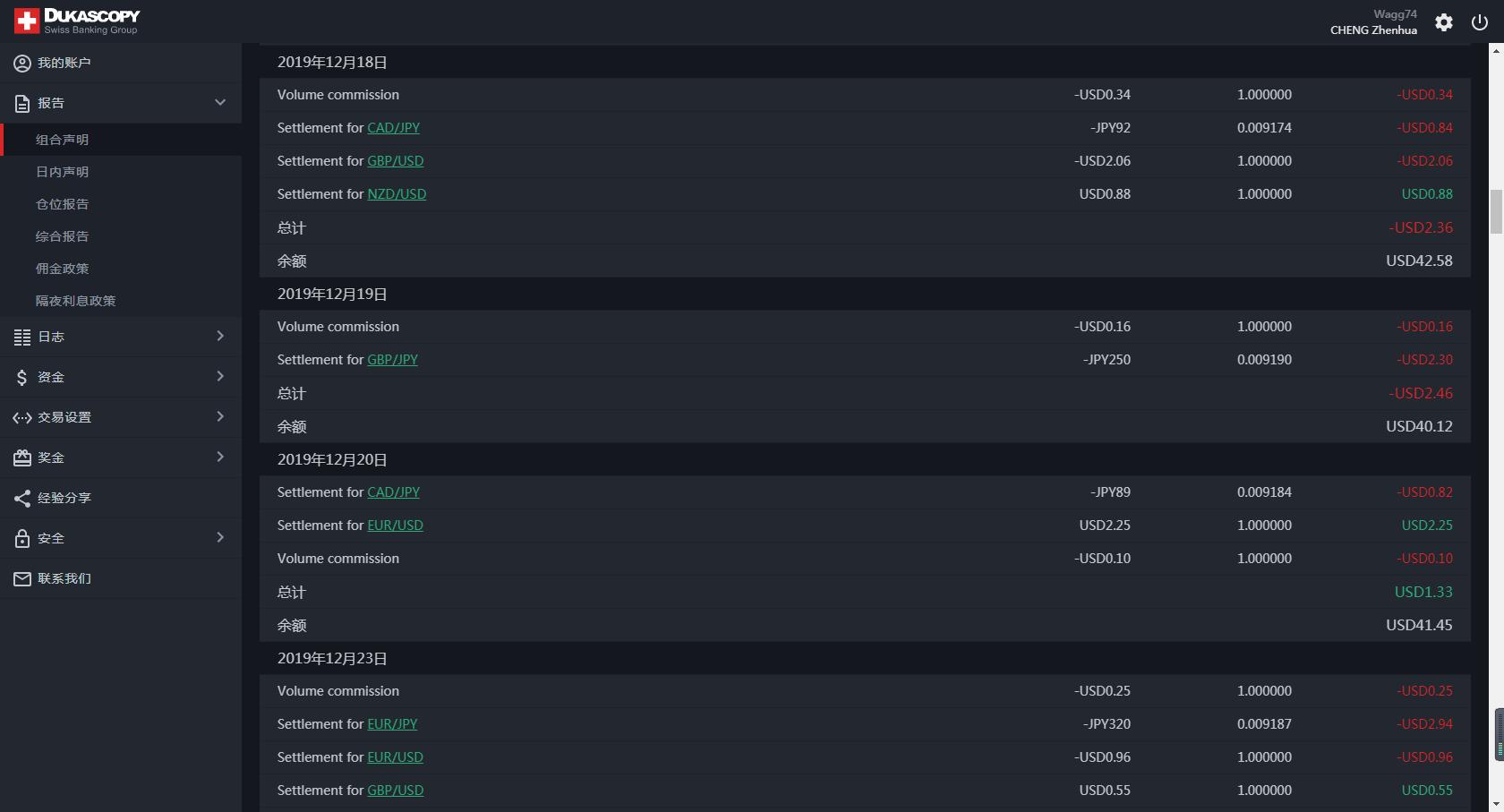Click the power logout icon
Viewport: 1504px width, 812px height.
click(1480, 22)
